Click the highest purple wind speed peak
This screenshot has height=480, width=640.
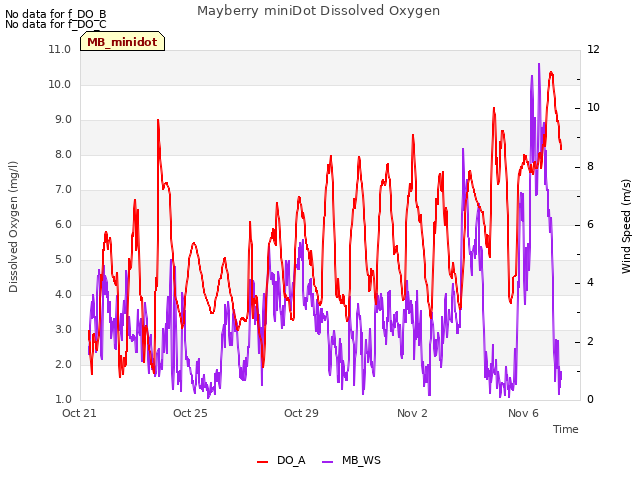point(539,64)
